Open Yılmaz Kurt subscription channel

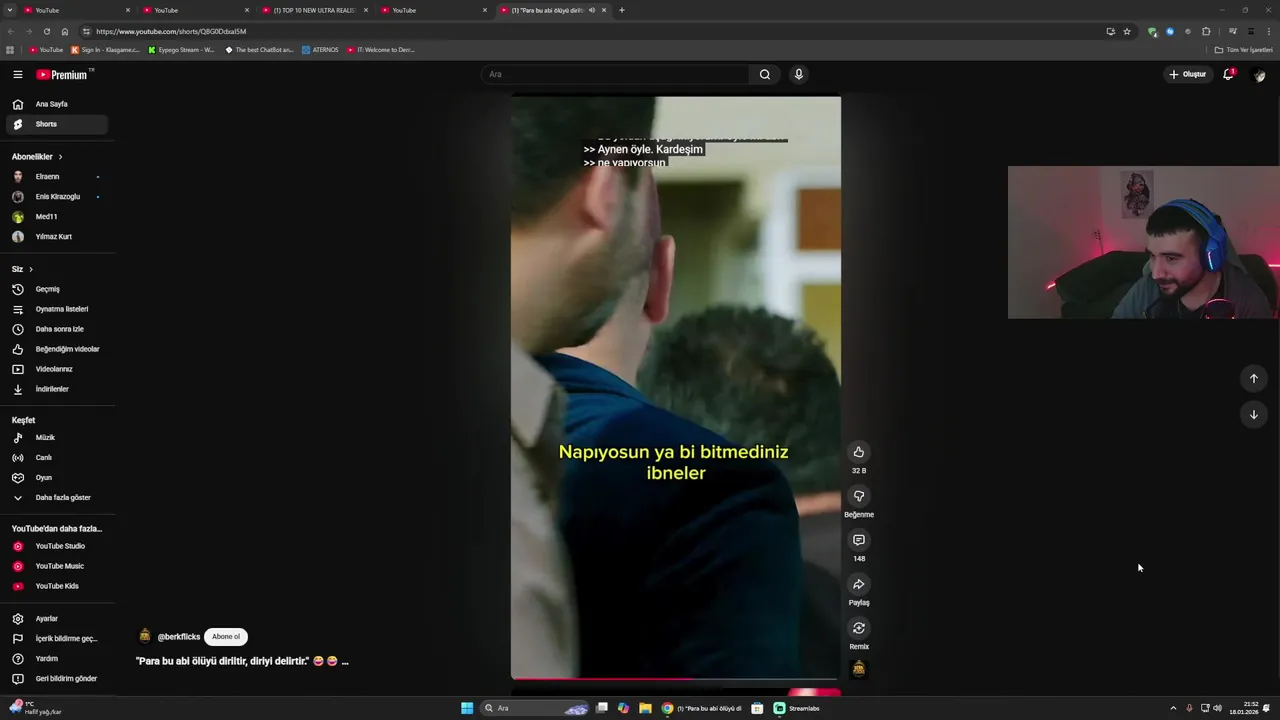coord(56,237)
